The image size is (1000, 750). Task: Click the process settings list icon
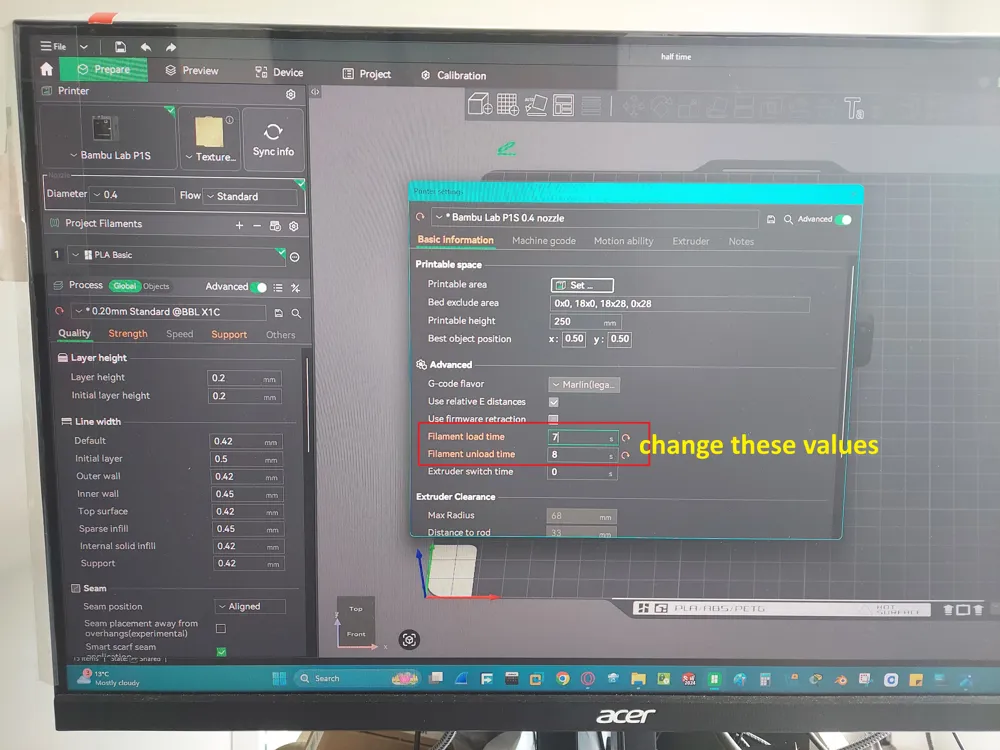coord(278,288)
